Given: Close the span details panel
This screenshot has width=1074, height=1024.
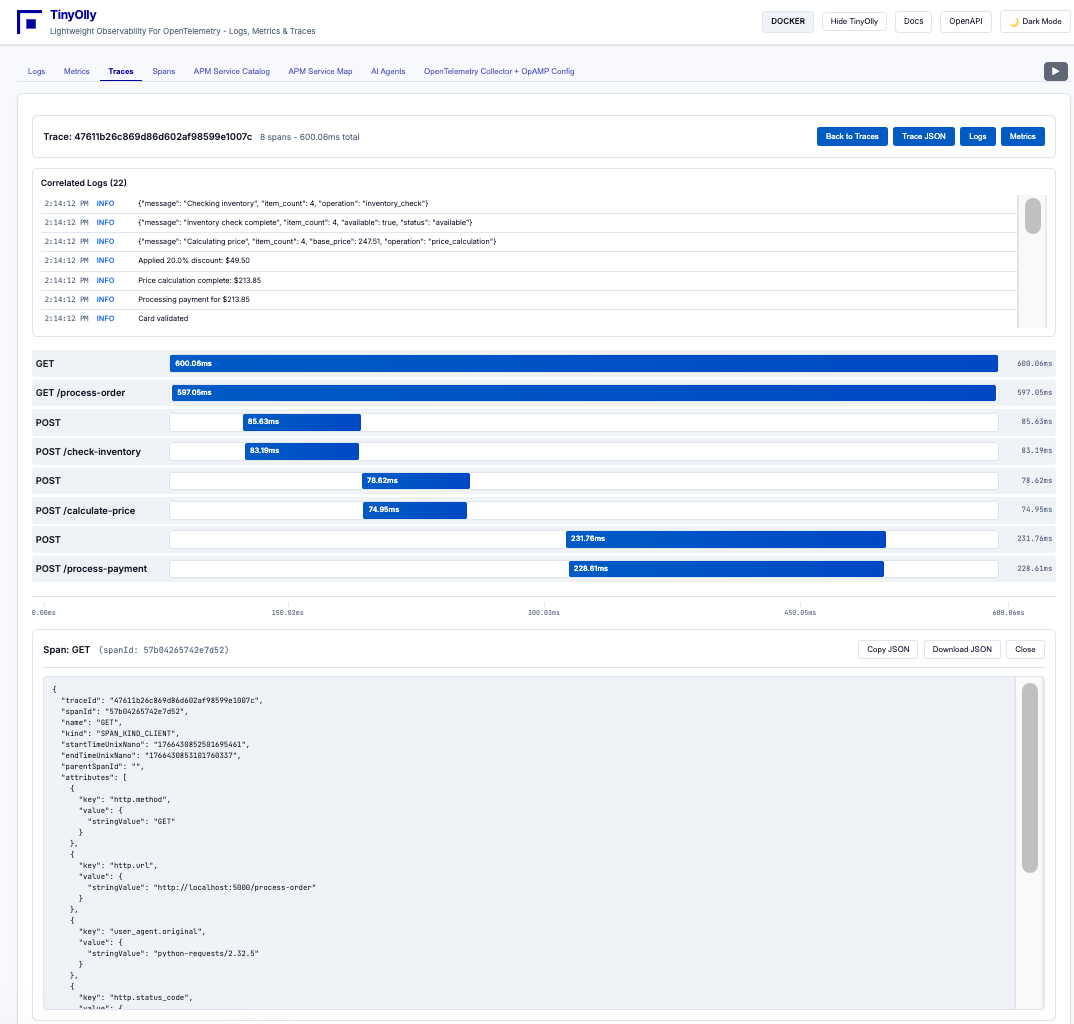Looking at the screenshot, I should [x=1025, y=649].
